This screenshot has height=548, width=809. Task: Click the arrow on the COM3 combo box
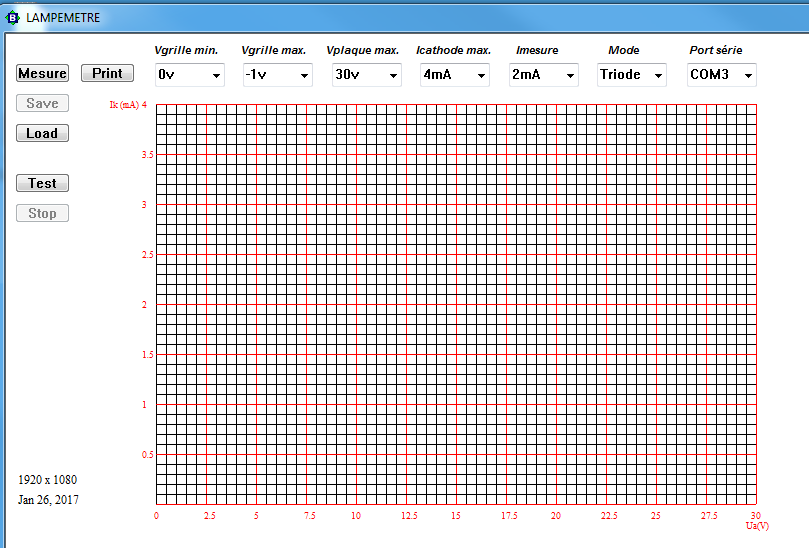tap(746, 75)
